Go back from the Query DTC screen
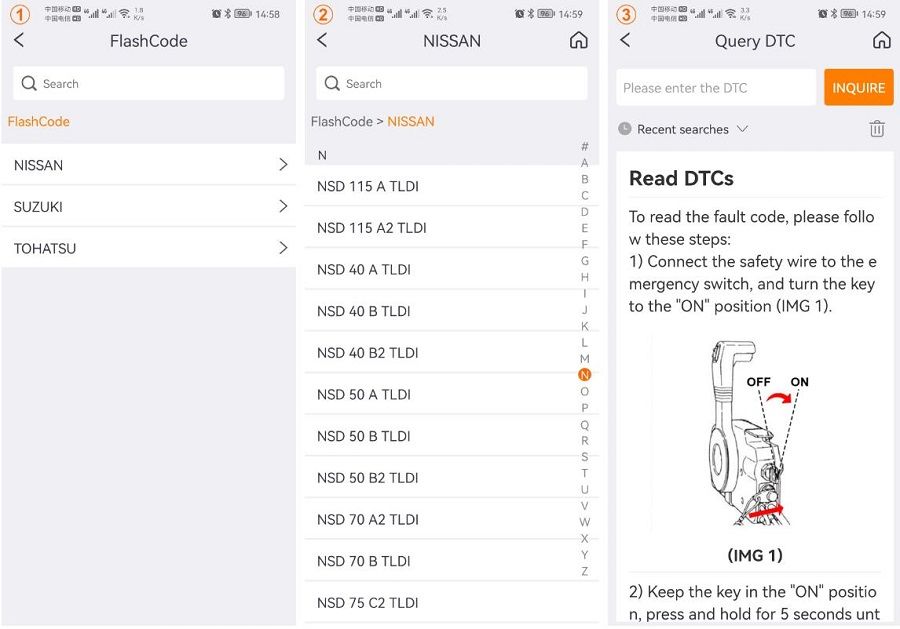900x629 pixels. pyautogui.click(x=625, y=40)
